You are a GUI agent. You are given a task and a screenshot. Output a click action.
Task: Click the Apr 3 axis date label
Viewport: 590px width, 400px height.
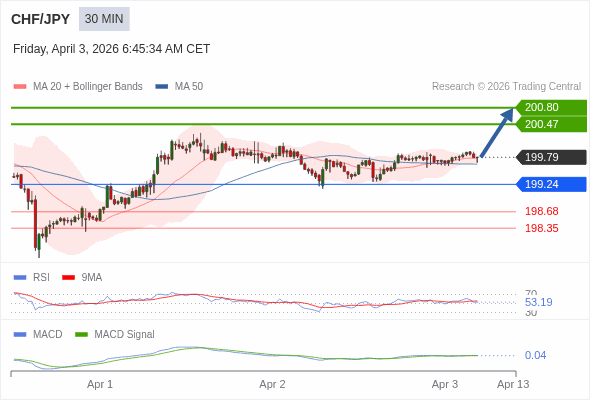click(445, 385)
